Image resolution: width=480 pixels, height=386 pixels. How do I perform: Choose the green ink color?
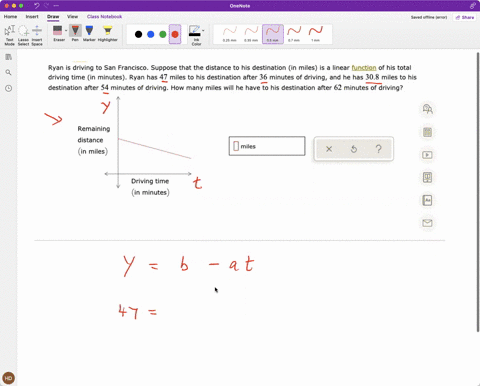coord(163,34)
